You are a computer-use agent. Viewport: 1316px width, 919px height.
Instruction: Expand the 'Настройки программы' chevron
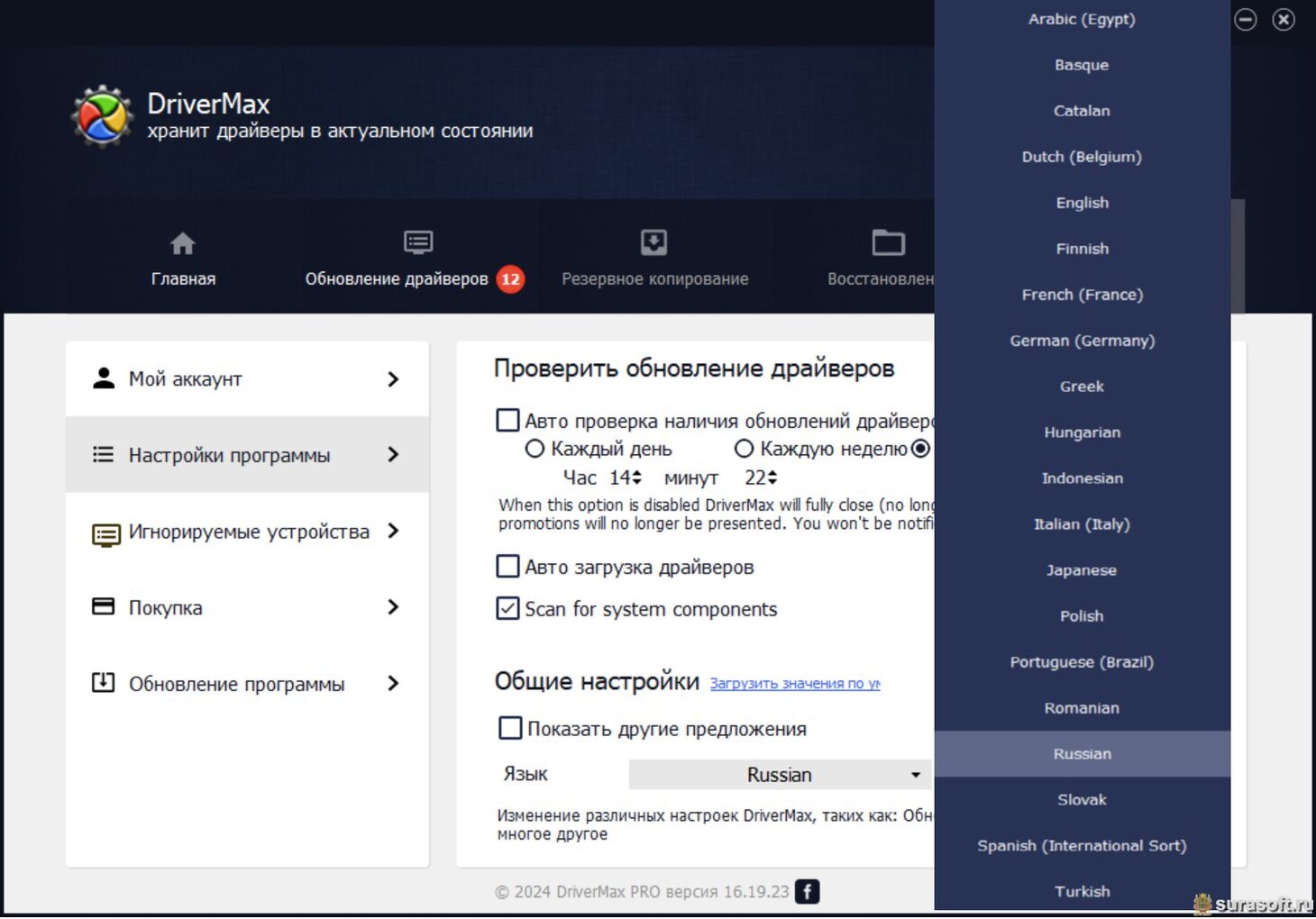tap(393, 455)
